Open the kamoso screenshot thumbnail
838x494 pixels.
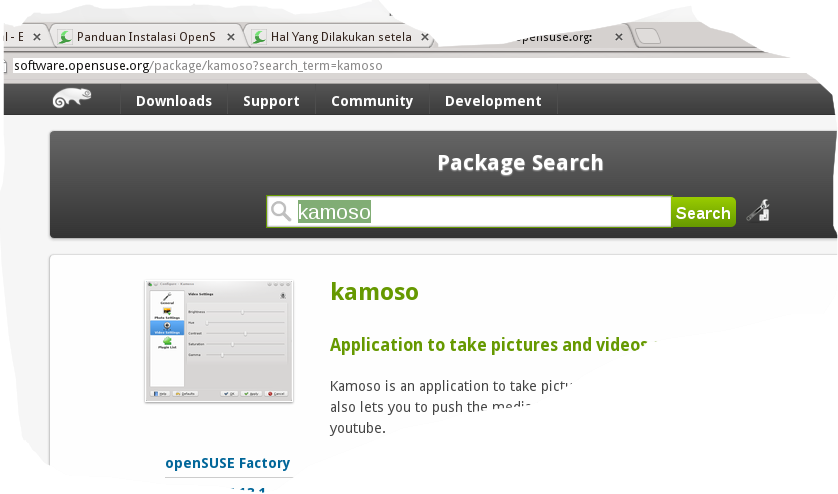[219, 341]
